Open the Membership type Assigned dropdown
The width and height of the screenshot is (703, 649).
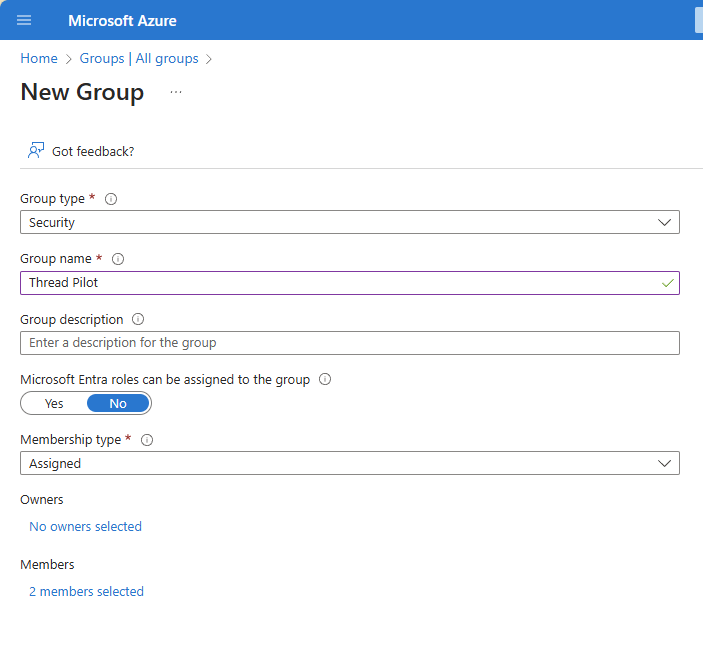click(350, 463)
